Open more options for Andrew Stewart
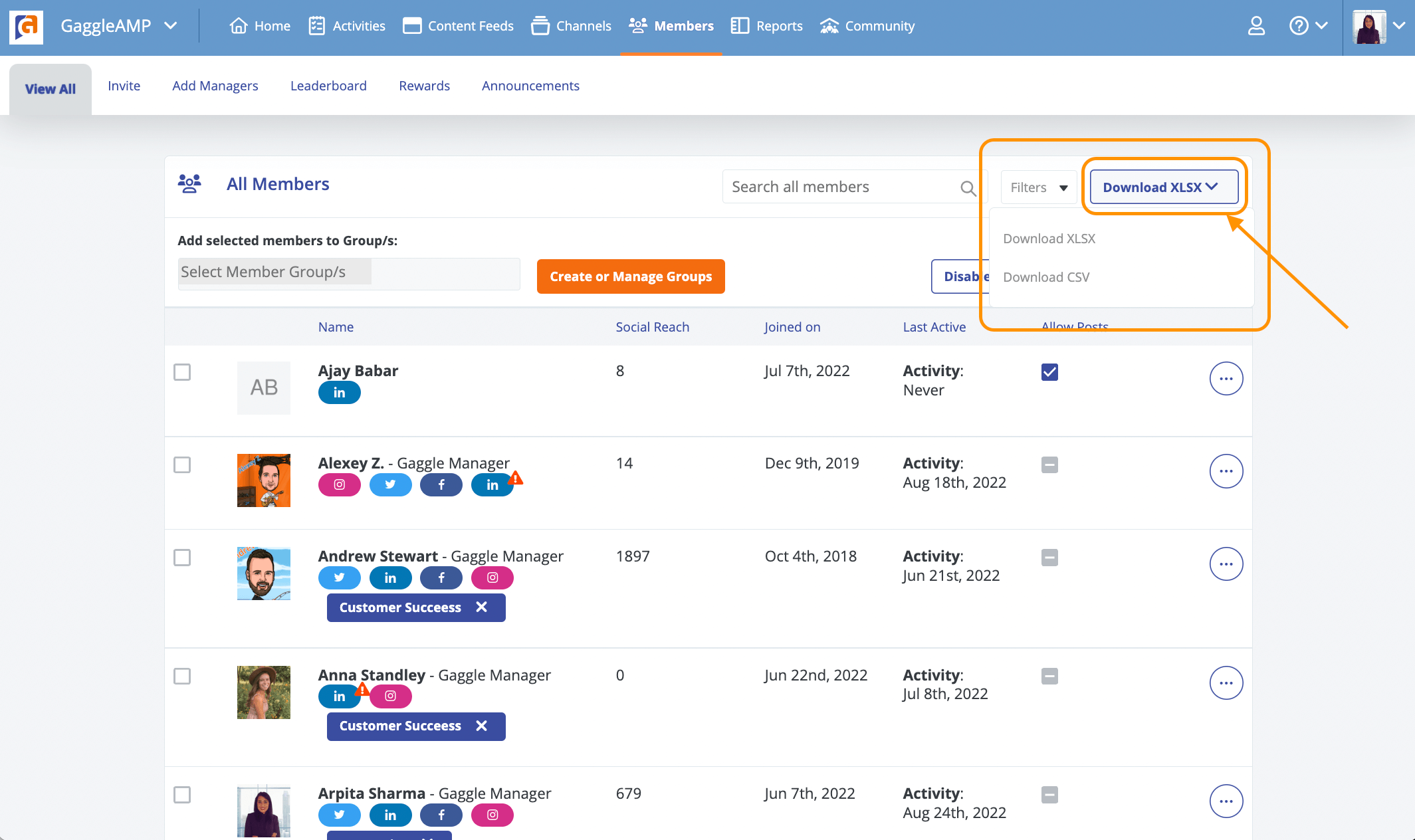Image resolution: width=1415 pixels, height=840 pixels. pos(1226,564)
